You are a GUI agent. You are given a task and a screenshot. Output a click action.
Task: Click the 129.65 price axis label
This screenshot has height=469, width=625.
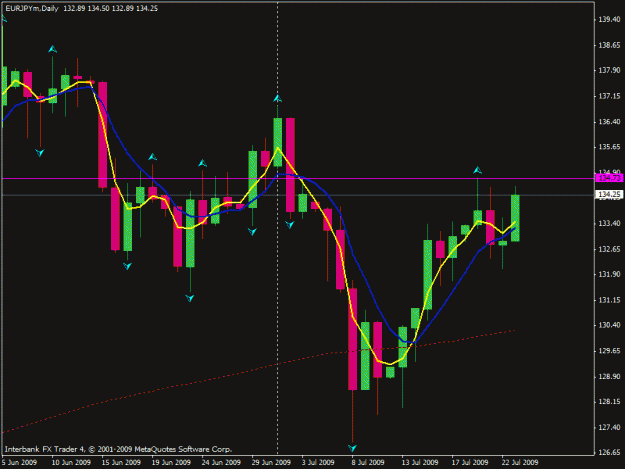pyautogui.click(x=609, y=351)
